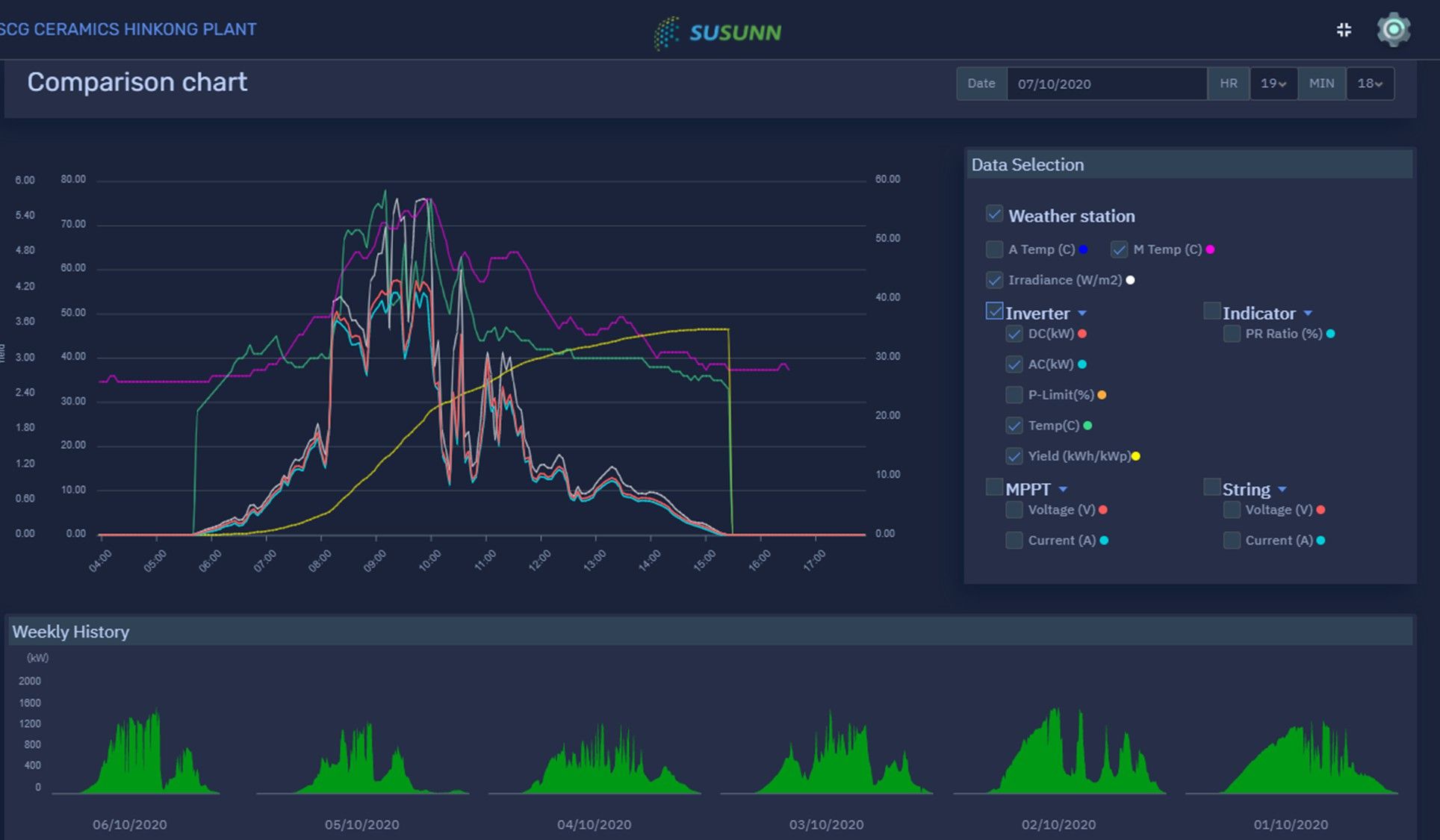Expand the Inverter dropdown arrow
This screenshot has height=840, width=1440.
[1082, 314]
